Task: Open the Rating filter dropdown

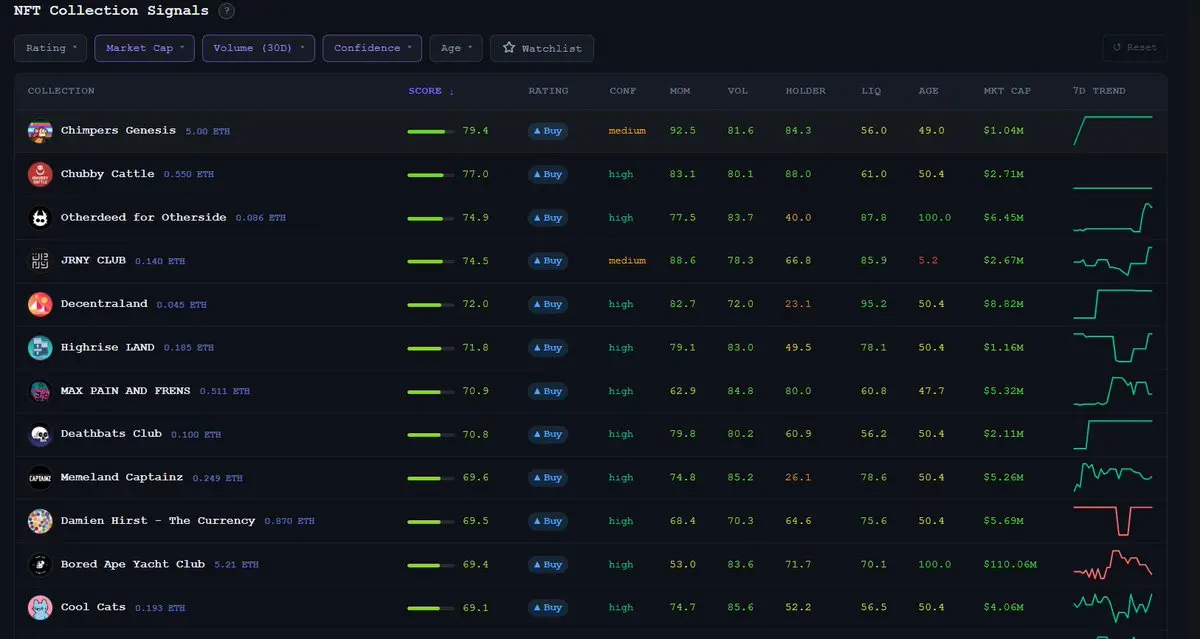Action: [51, 48]
